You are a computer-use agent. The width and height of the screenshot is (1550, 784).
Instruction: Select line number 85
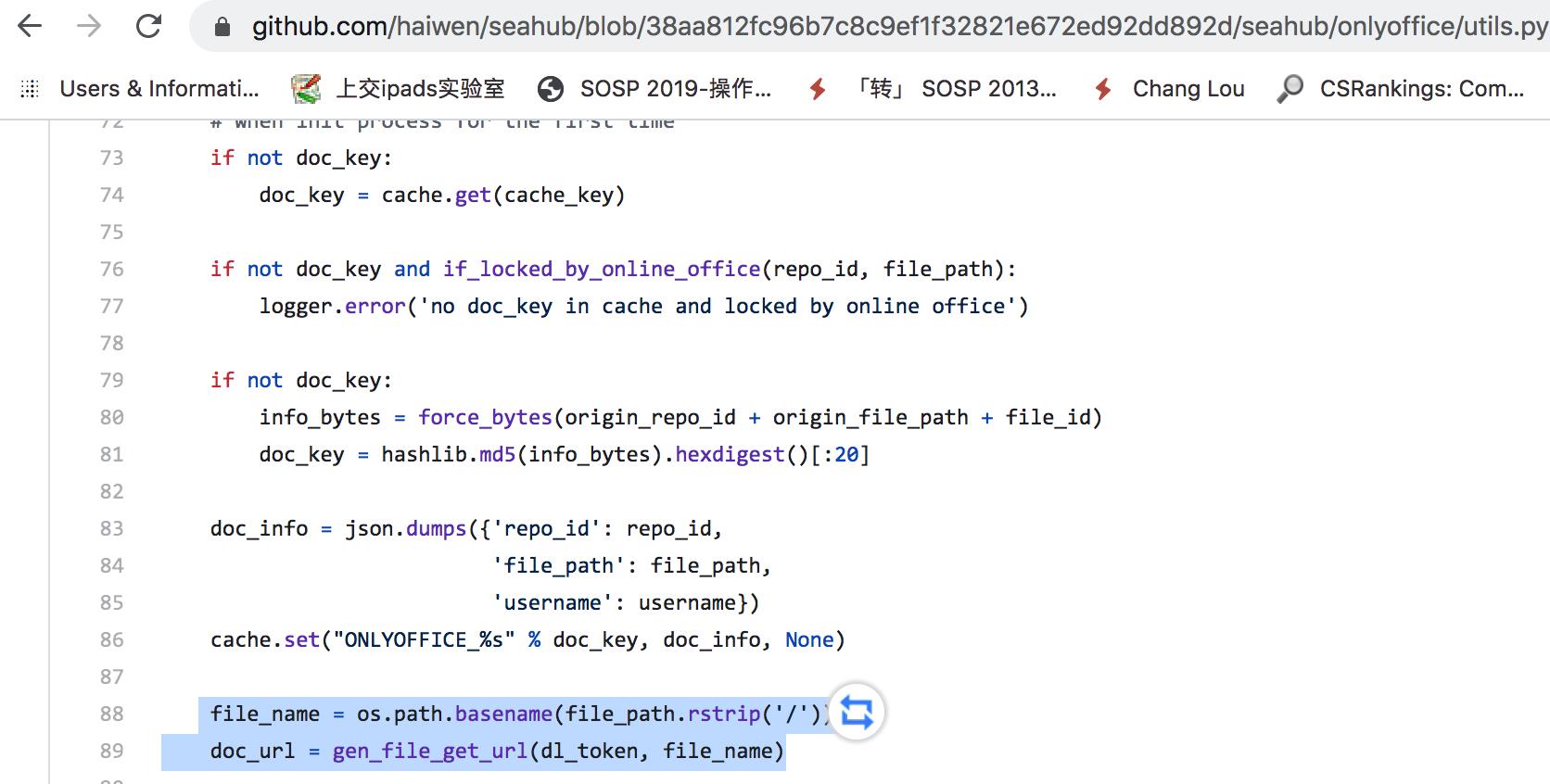111,602
